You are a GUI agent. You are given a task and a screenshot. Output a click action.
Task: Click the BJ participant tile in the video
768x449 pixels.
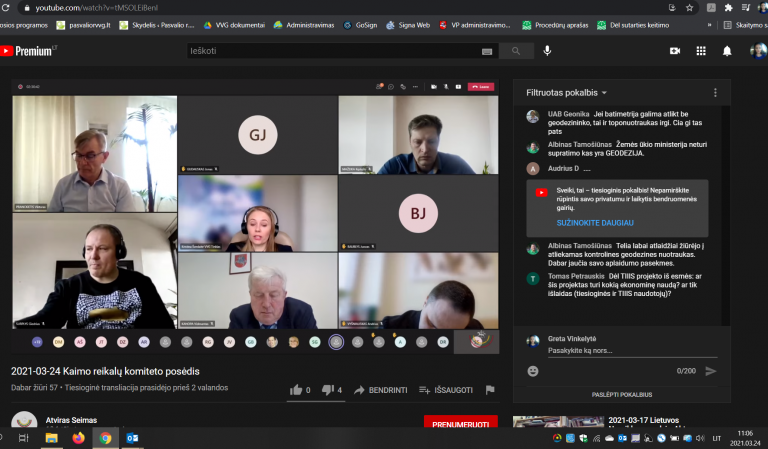coord(418,213)
